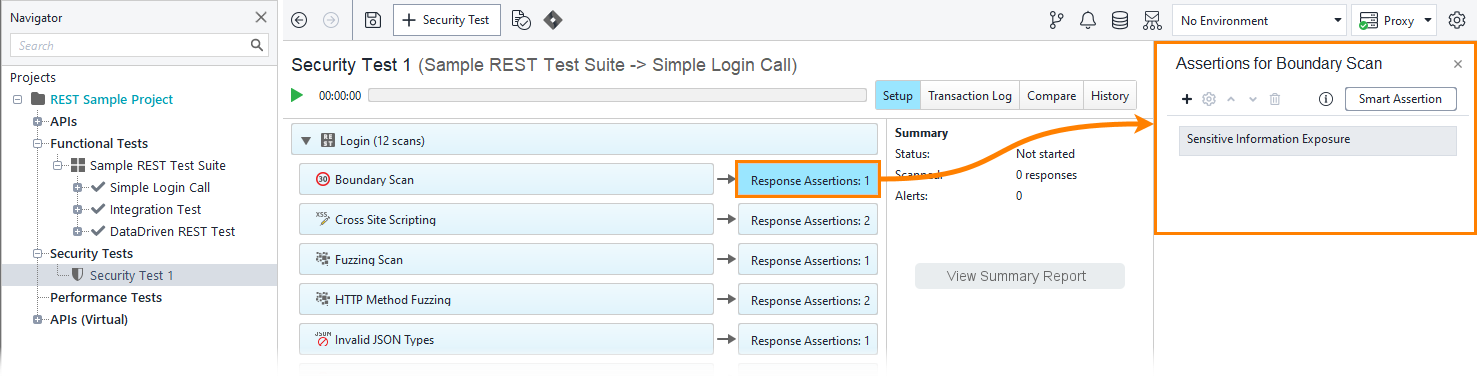The height and width of the screenshot is (377, 1477).
Task: Collapse the Login (12 scans) section
Action: (307, 140)
